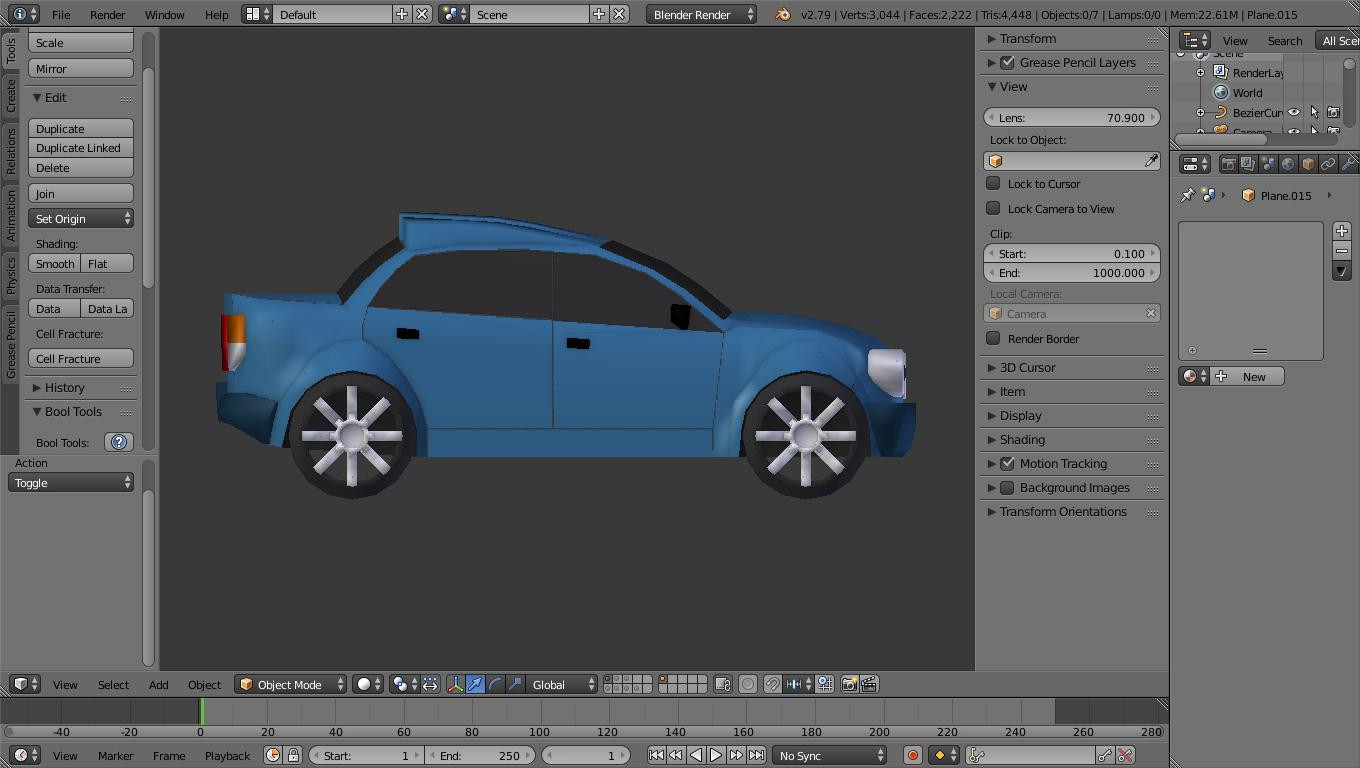Switch to the Create tab
Image resolution: width=1360 pixels, height=768 pixels.
11,96
